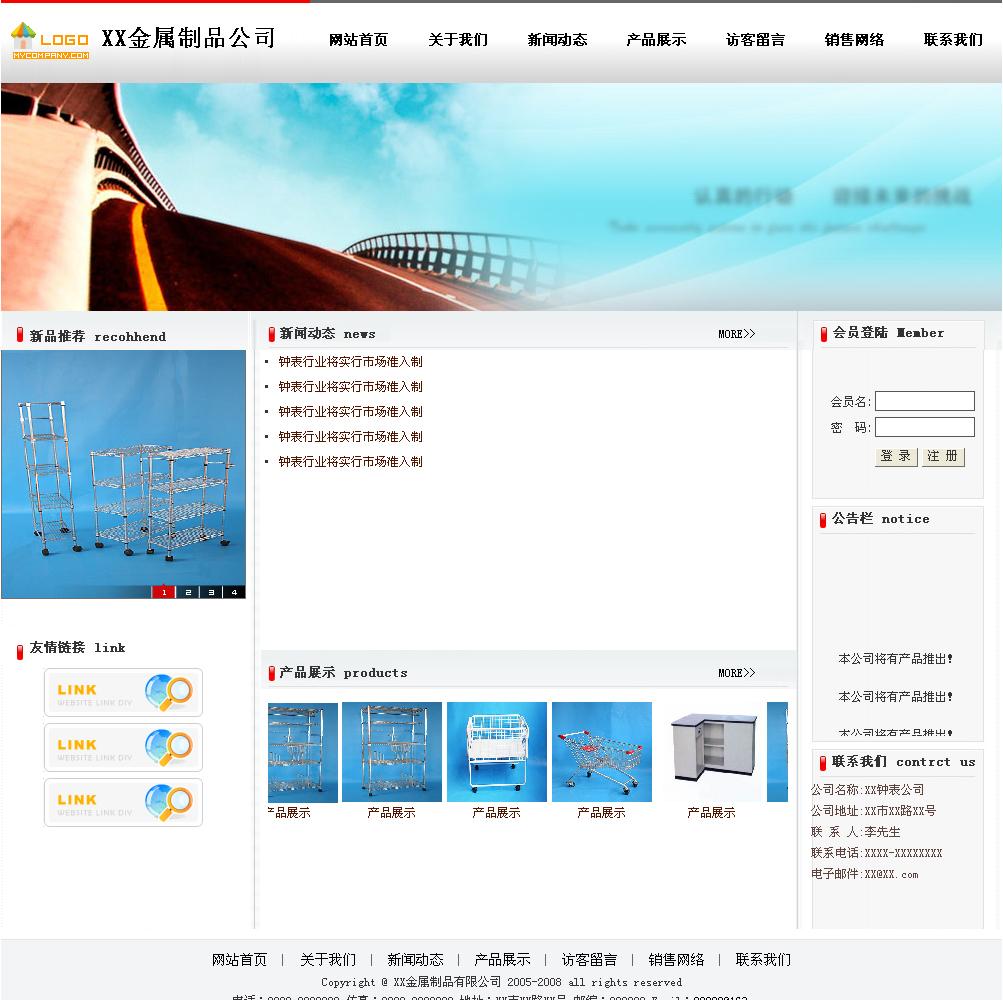Open the counter cabinet product thumbnail

coord(711,752)
